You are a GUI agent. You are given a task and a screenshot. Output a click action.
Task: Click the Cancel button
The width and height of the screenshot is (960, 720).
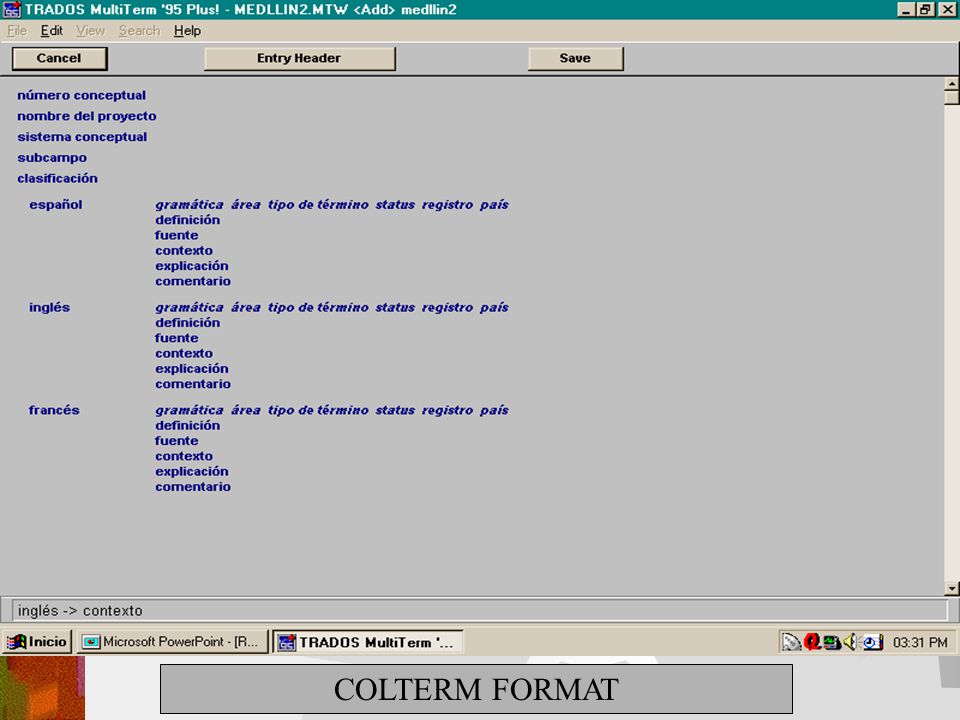(x=59, y=59)
